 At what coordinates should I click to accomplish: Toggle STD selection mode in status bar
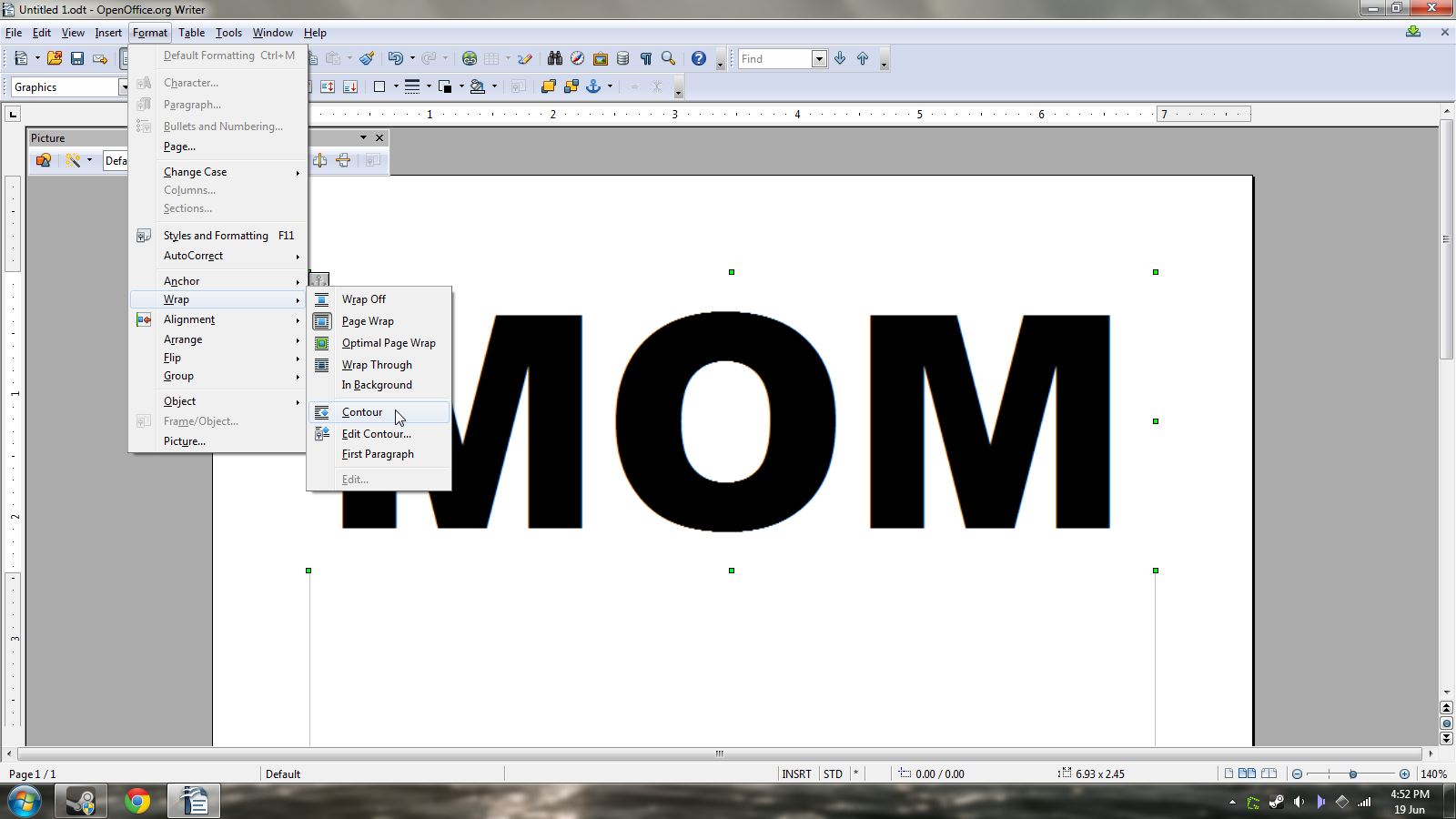833,773
